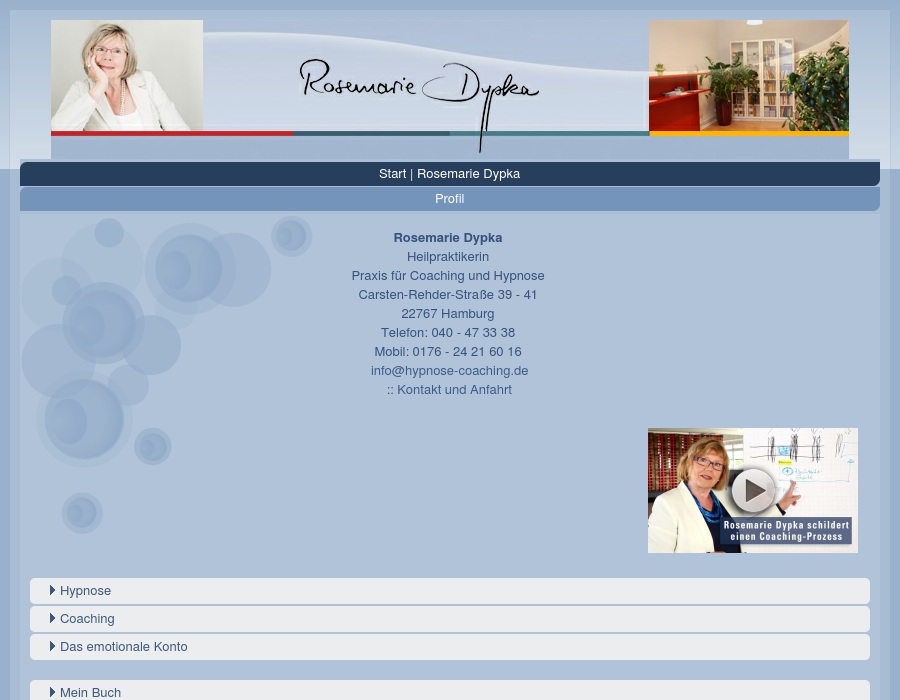Image resolution: width=900 pixels, height=700 pixels.
Task: Click the disclosure arrow beside Hypnose
Action: click(54, 590)
